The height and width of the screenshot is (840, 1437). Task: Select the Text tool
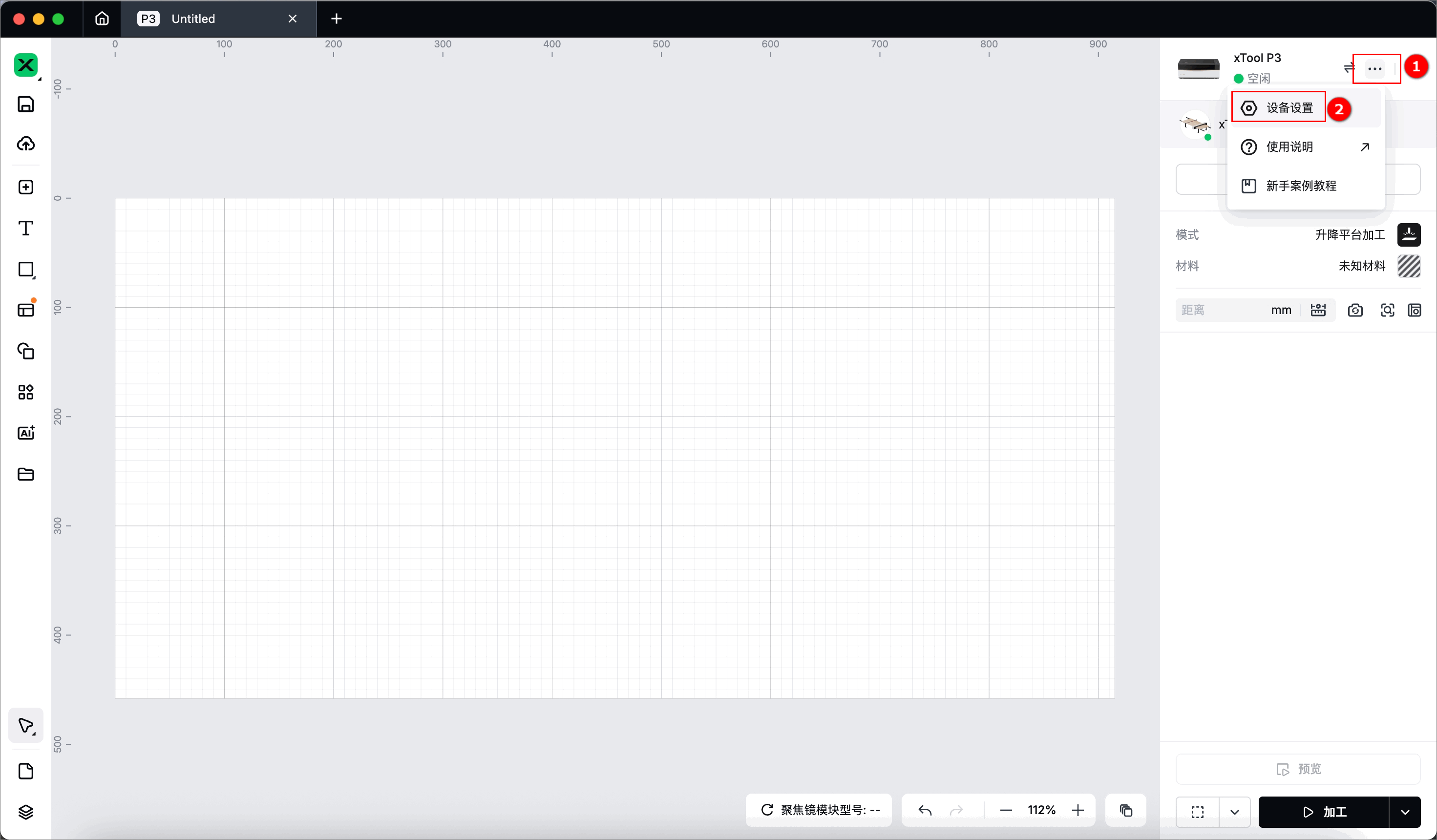pyautogui.click(x=26, y=228)
